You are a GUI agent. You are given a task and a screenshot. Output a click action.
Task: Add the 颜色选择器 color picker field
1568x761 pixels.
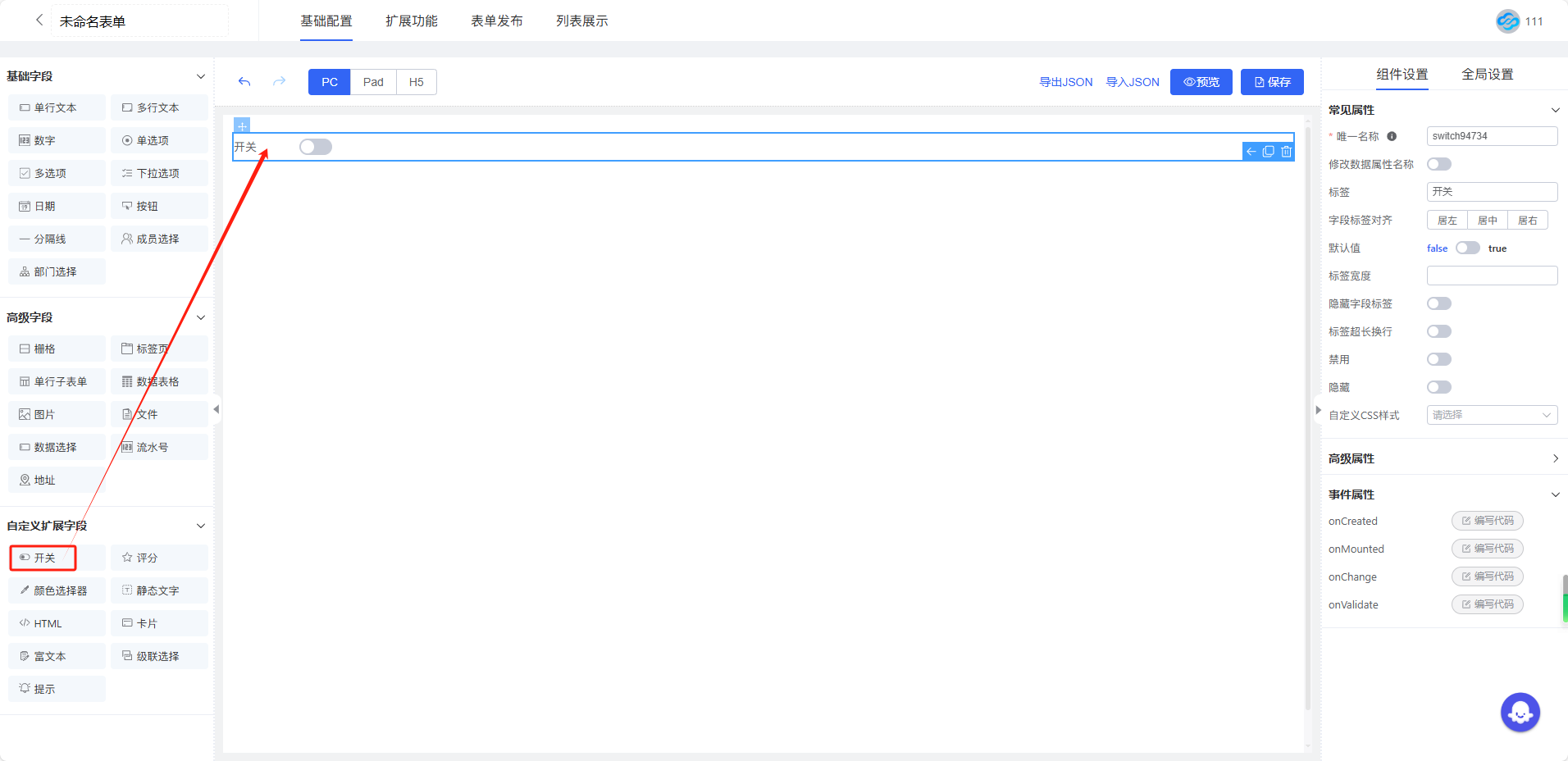click(x=57, y=590)
